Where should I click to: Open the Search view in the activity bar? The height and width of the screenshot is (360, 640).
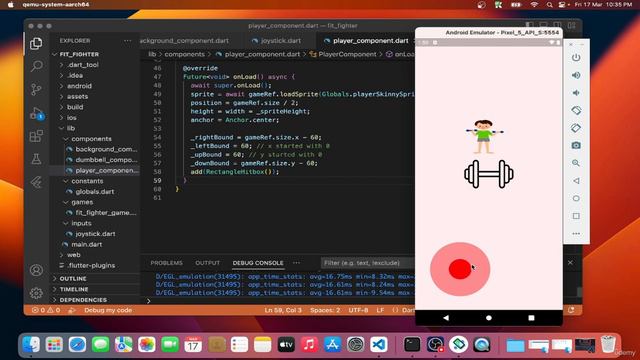pos(36,66)
